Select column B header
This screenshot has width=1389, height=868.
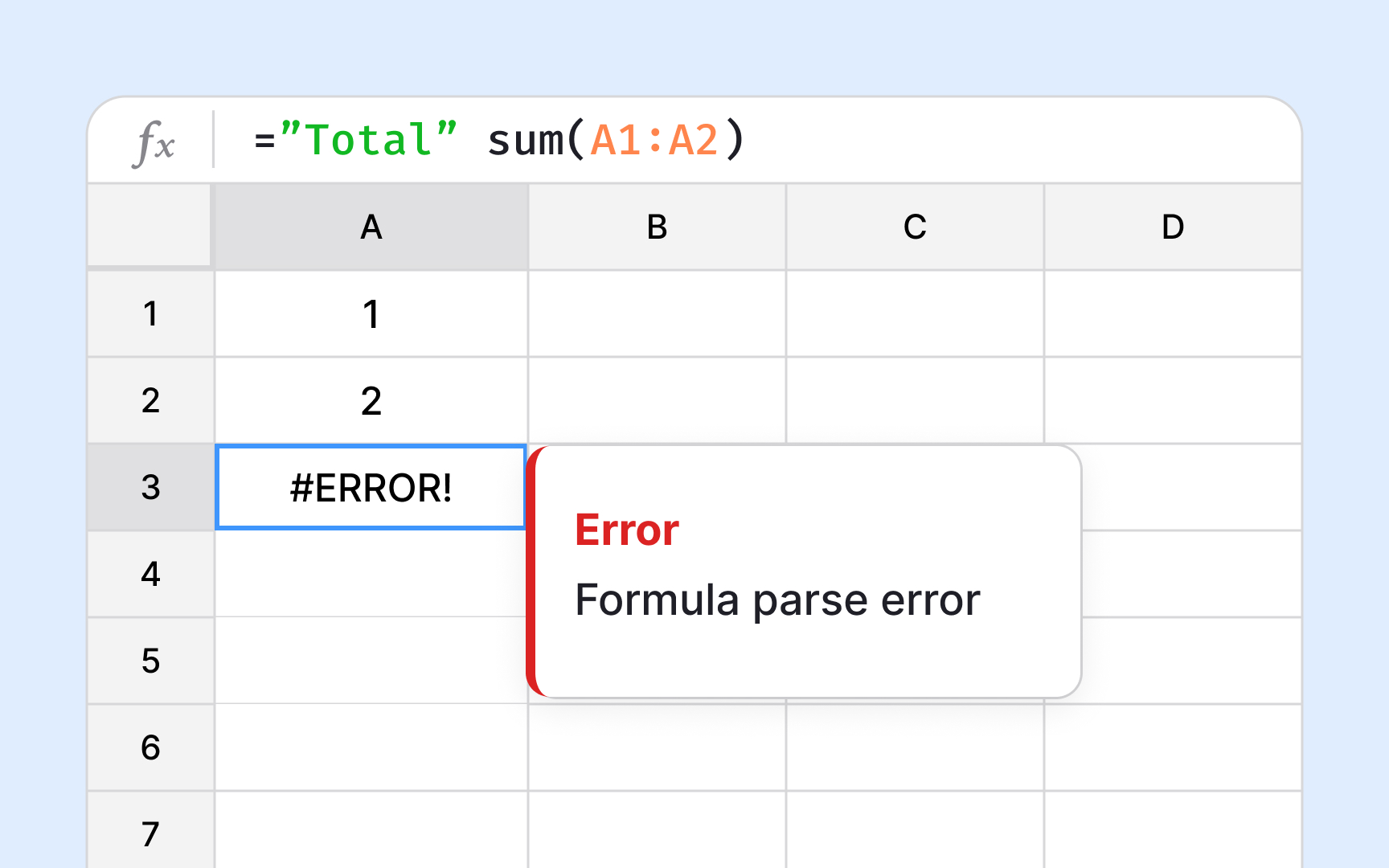657,227
